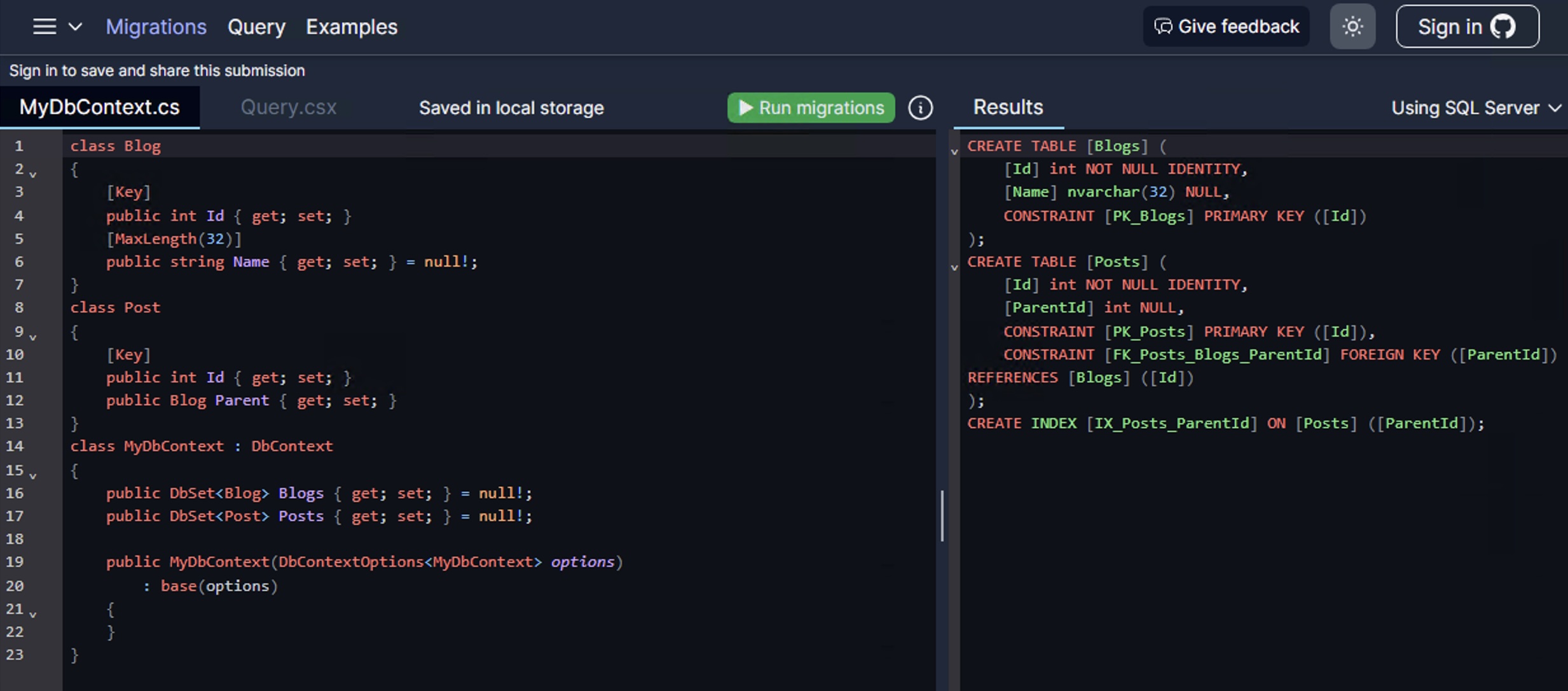Fold the constructor body at line 21
This screenshot has height=691, width=1568.
click(x=33, y=613)
